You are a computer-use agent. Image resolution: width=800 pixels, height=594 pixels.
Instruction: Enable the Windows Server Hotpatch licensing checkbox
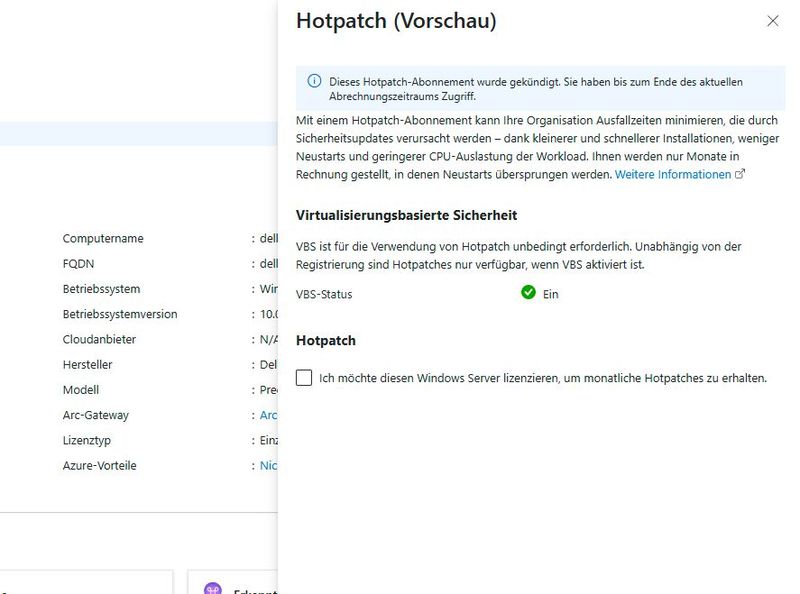(x=302, y=379)
